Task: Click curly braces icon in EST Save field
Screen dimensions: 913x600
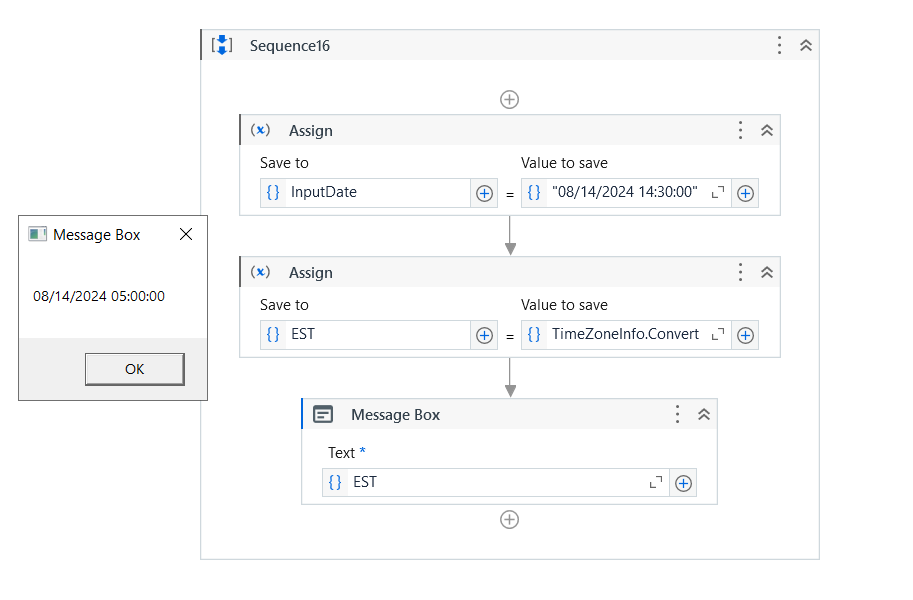Action: click(273, 334)
